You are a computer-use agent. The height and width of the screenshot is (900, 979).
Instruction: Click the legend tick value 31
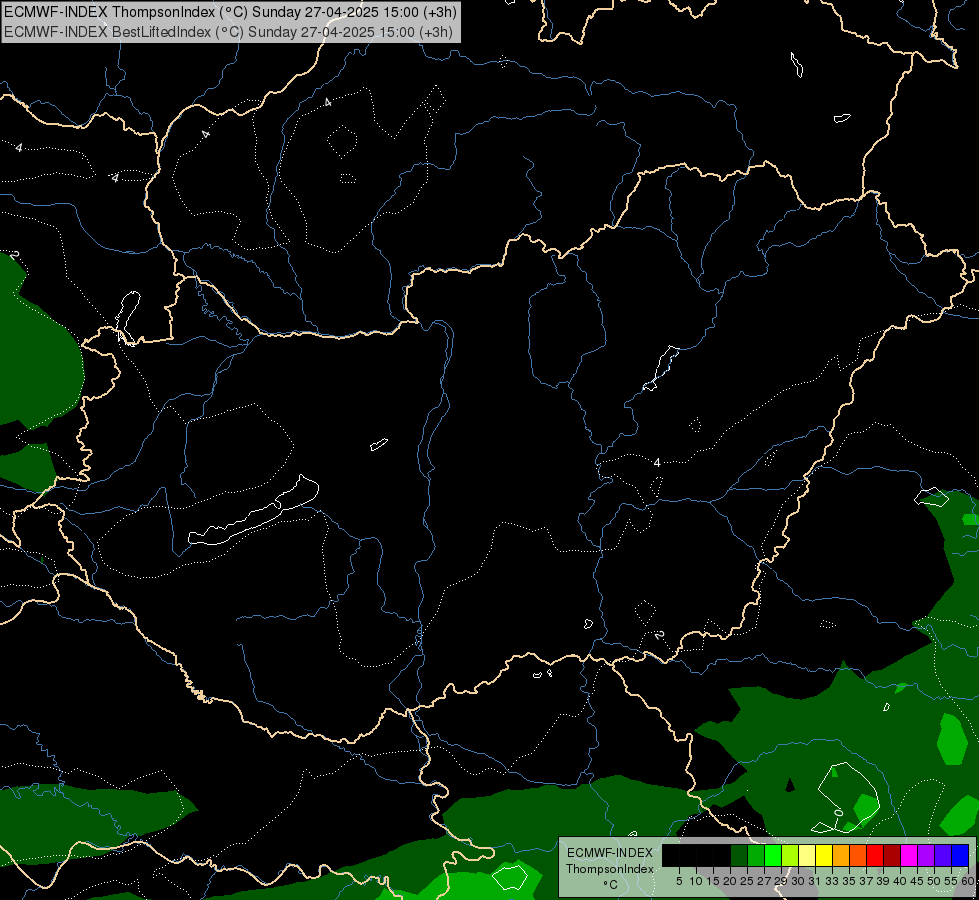click(815, 881)
